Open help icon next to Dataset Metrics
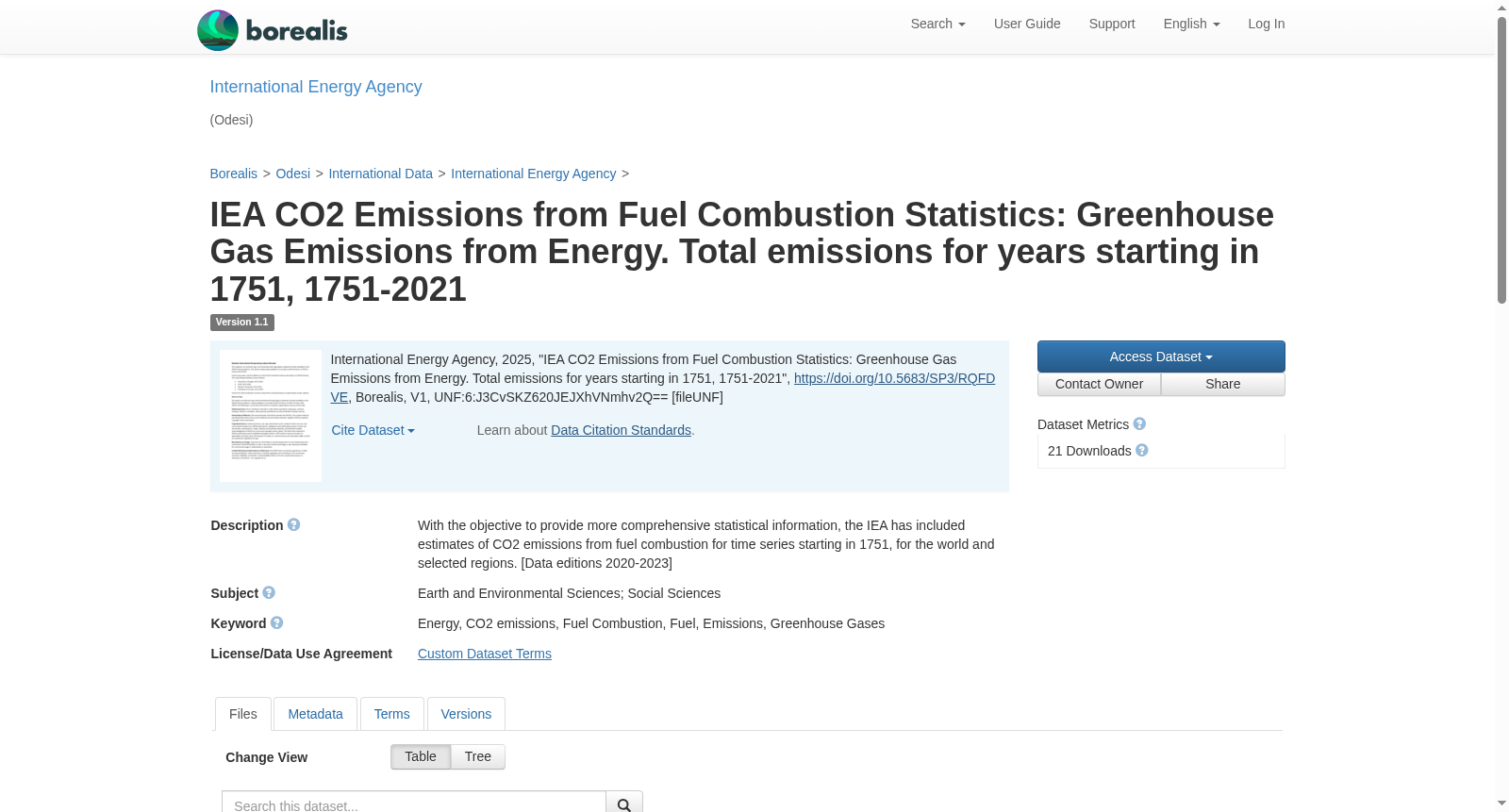Screen dimensions: 1509x812 [1139, 424]
